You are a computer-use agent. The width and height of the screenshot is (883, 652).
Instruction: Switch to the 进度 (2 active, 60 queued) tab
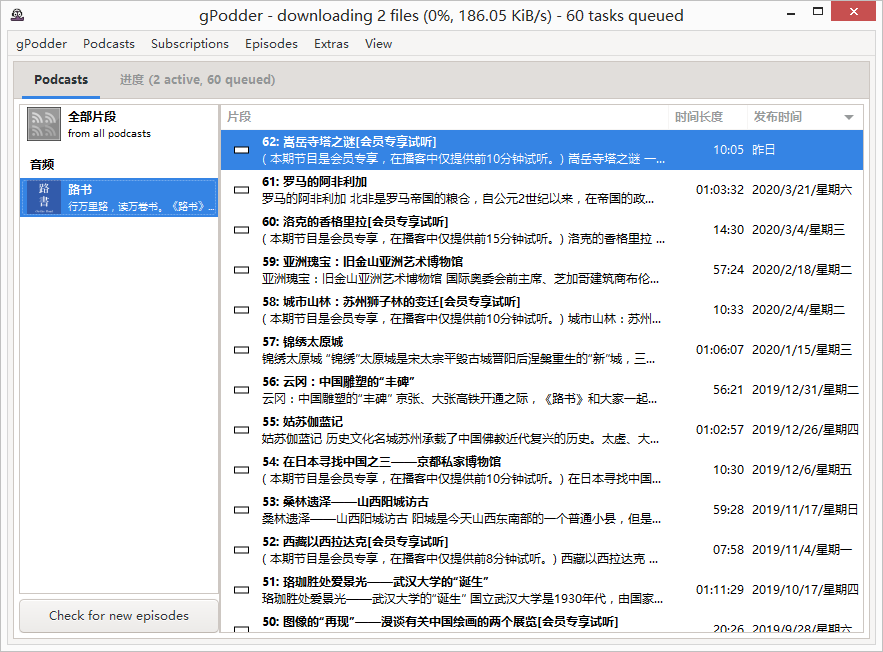197,79
